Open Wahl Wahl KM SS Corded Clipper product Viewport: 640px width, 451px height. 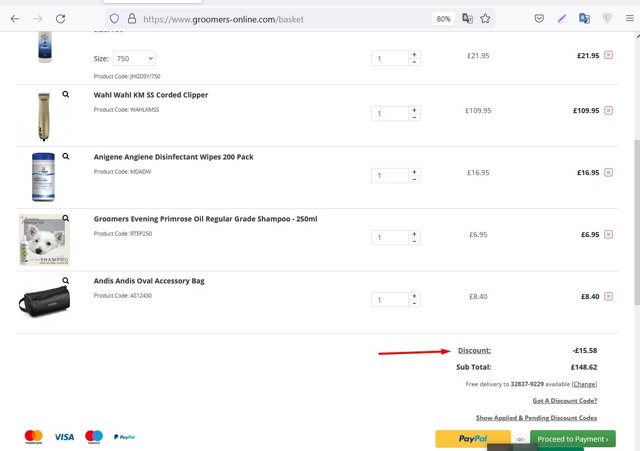pyautogui.click(x=151, y=95)
